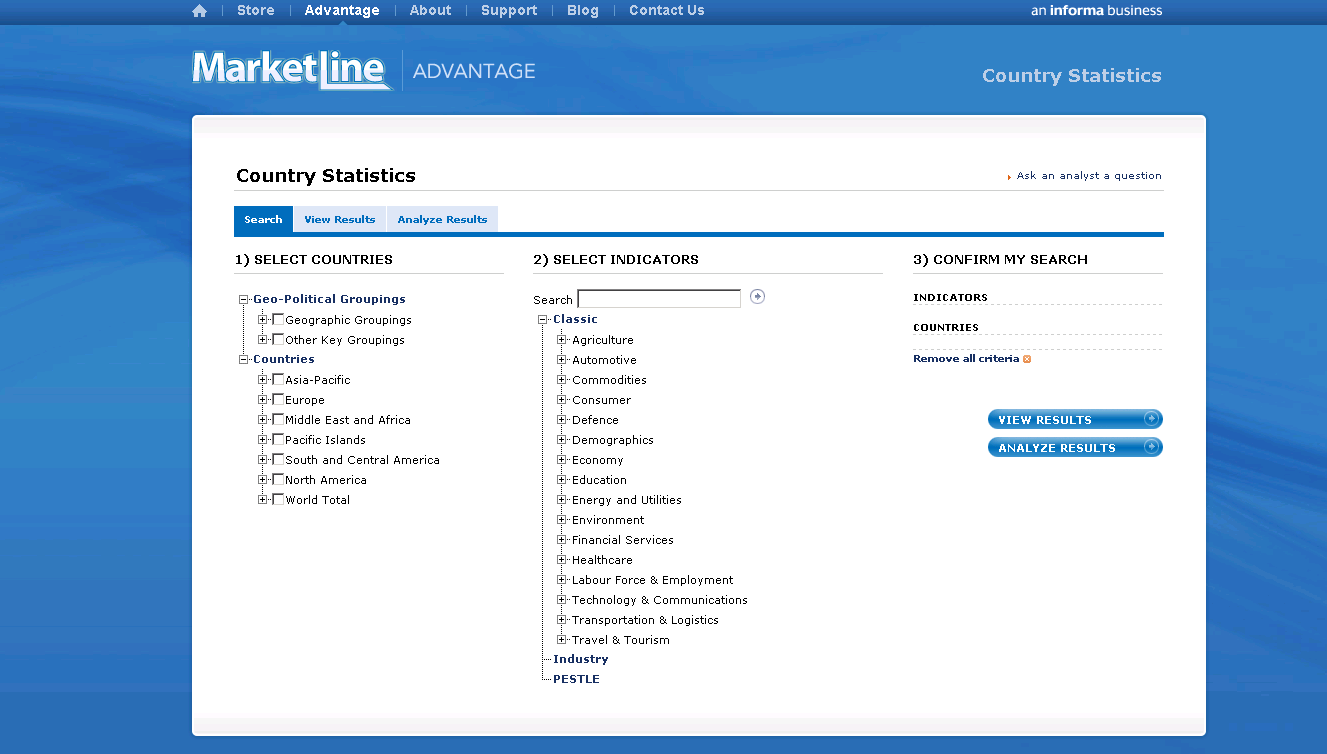This screenshot has width=1327, height=754.
Task: Expand the Economy indicator node
Action: point(562,459)
